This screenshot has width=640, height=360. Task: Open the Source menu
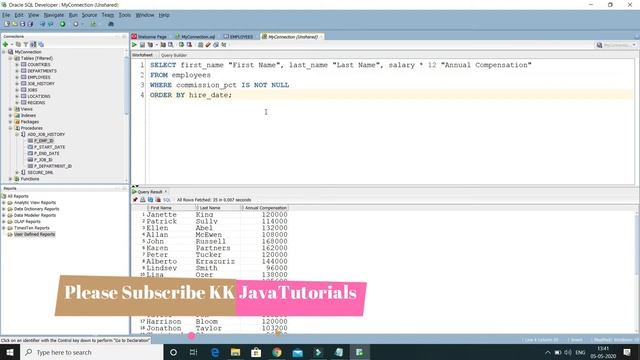pyautogui.click(x=89, y=15)
